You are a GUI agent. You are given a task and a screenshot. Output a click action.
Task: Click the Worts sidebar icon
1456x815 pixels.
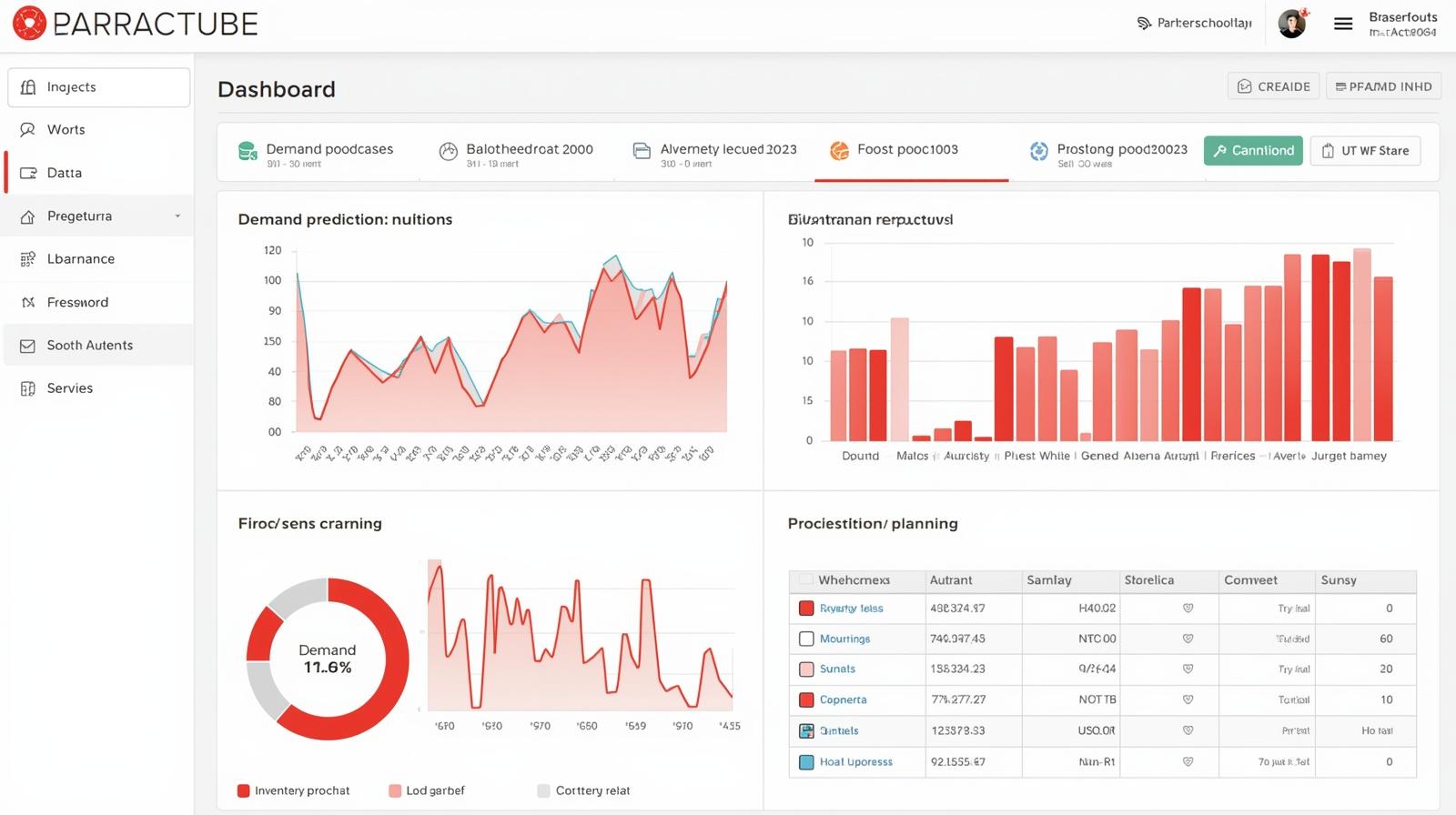pos(28,130)
